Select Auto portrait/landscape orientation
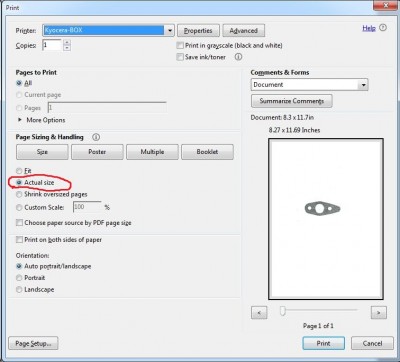 click(19, 266)
